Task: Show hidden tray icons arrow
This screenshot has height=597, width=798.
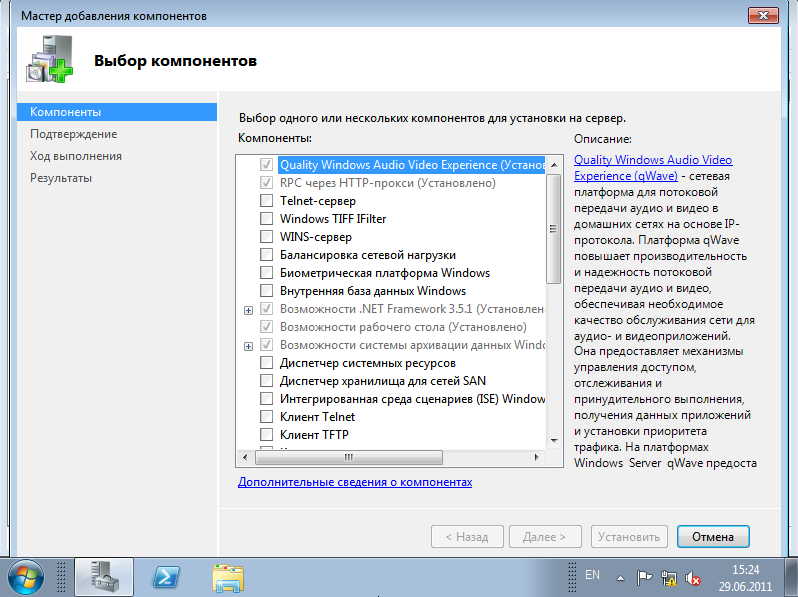Action: [x=620, y=578]
